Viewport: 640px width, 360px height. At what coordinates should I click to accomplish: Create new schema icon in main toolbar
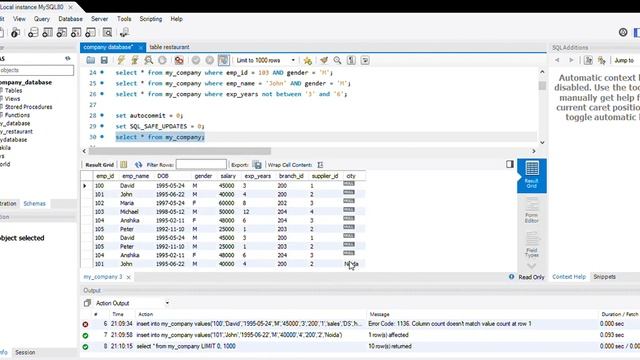click(x=33, y=33)
